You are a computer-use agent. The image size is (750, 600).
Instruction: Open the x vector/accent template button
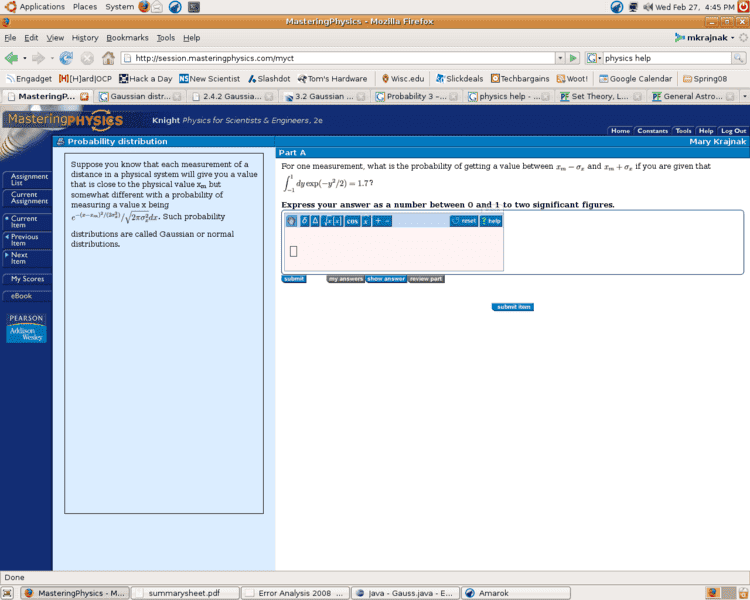366,221
